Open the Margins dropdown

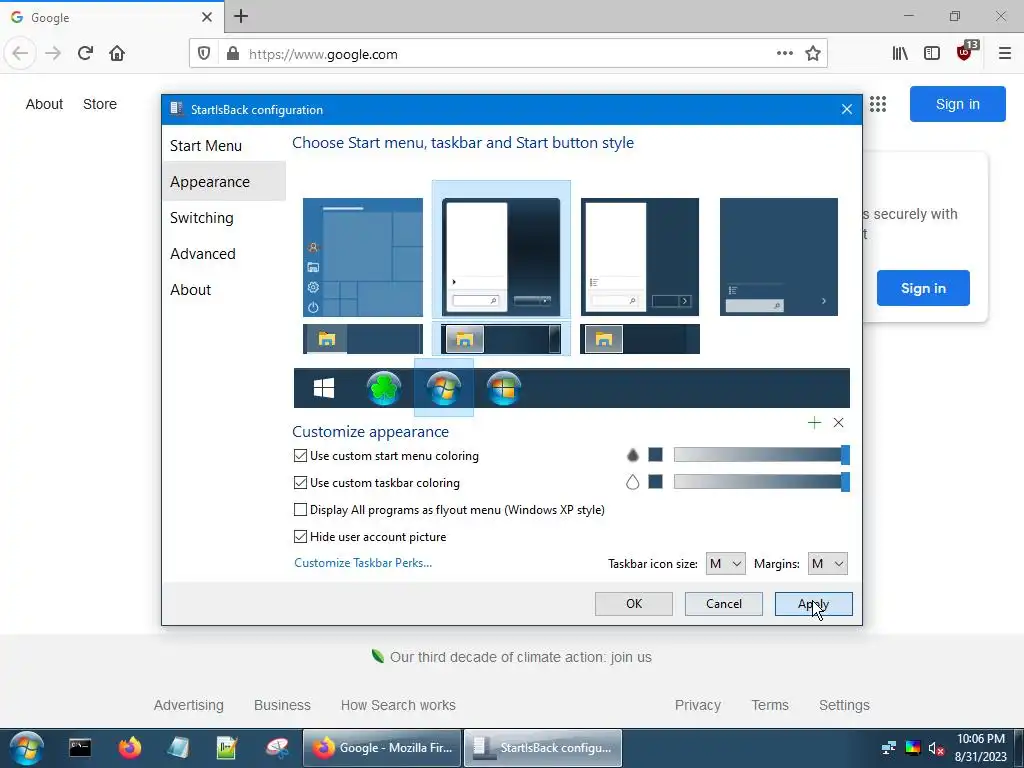pos(827,564)
